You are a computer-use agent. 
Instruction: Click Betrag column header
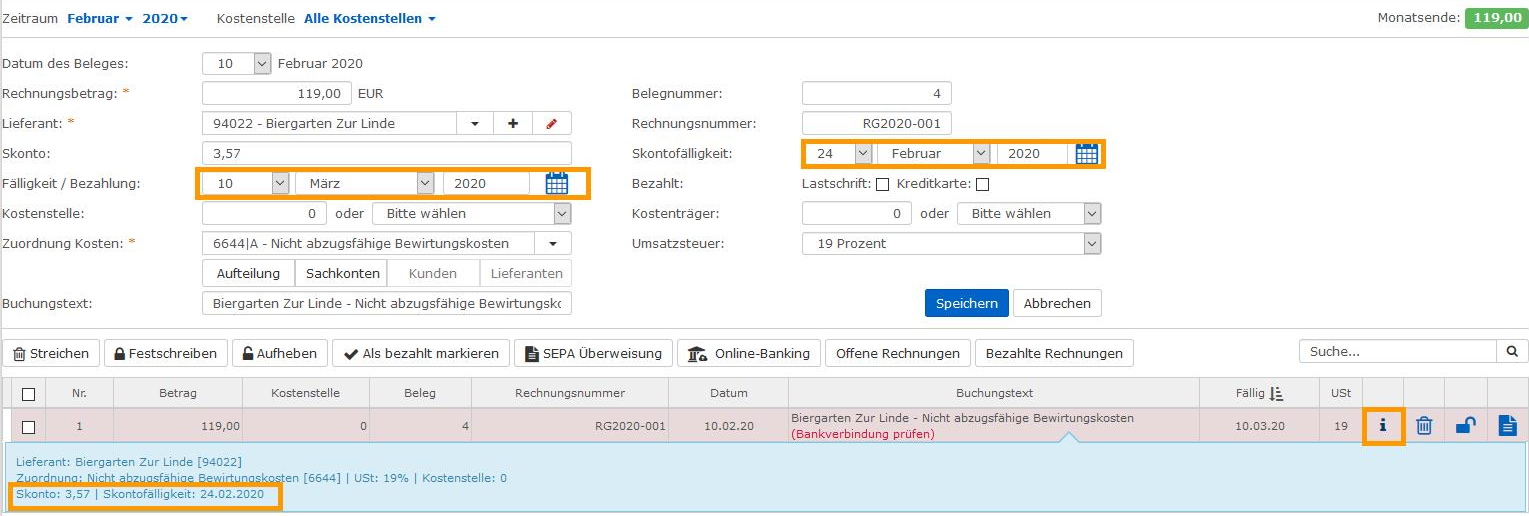(x=178, y=394)
